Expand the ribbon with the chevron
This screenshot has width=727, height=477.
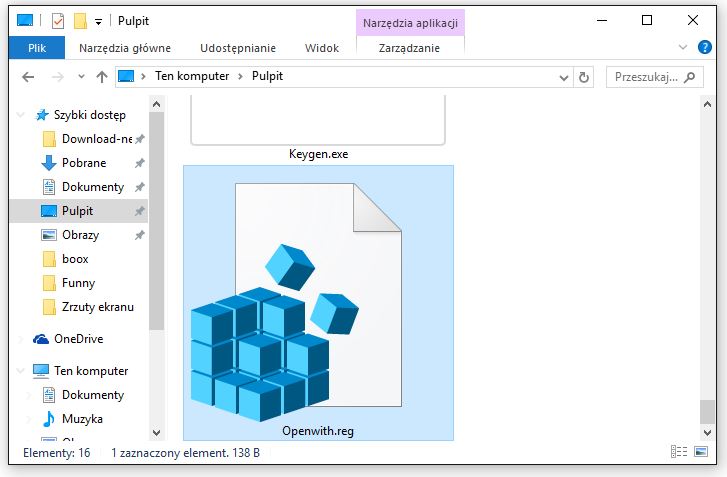pos(682,47)
